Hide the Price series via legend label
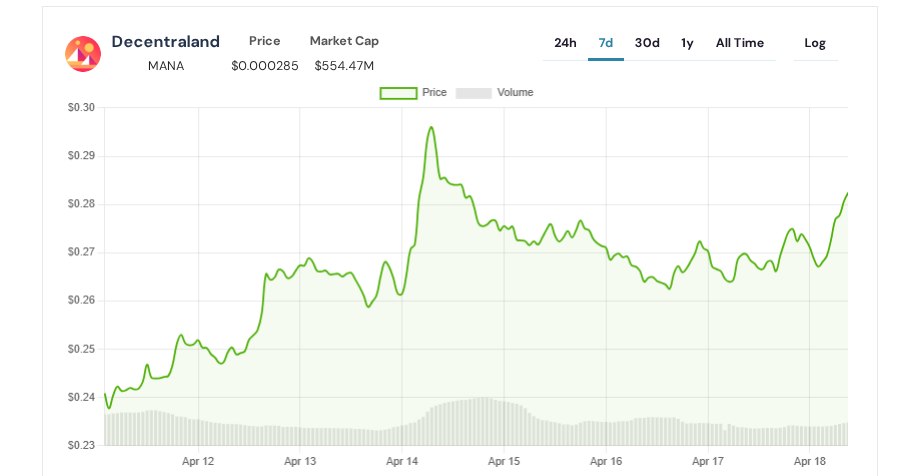This screenshot has height=476, width=910. tap(434, 92)
